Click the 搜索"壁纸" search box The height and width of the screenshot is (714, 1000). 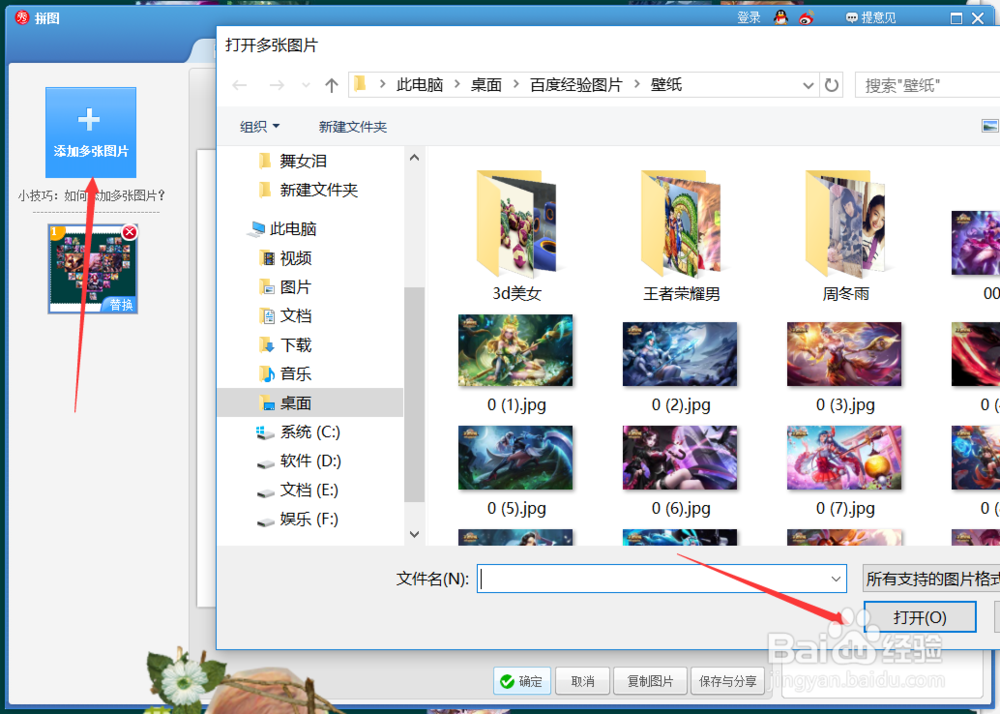[x=927, y=85]
